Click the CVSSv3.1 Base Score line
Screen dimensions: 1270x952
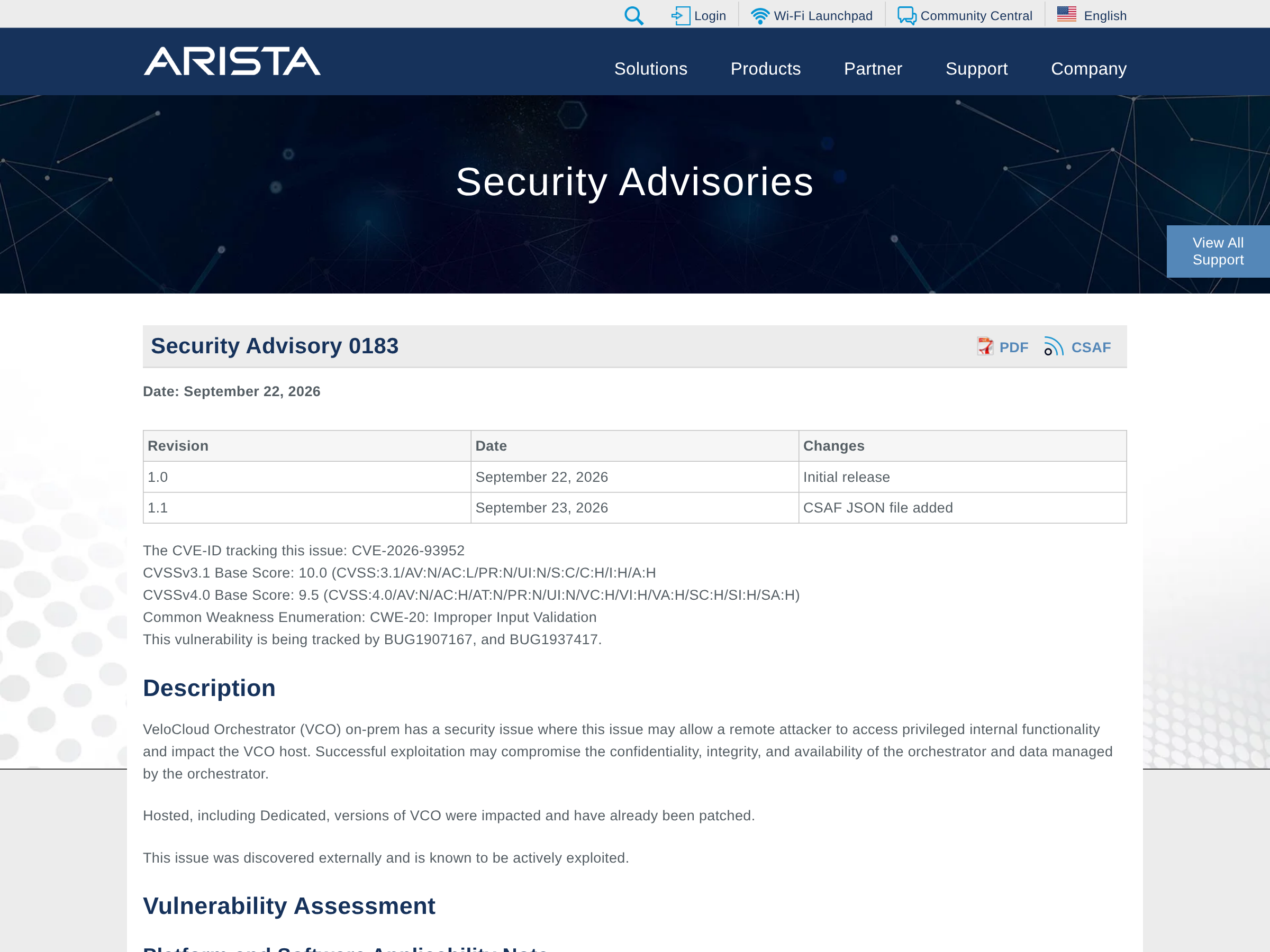[x=400, y=573]
